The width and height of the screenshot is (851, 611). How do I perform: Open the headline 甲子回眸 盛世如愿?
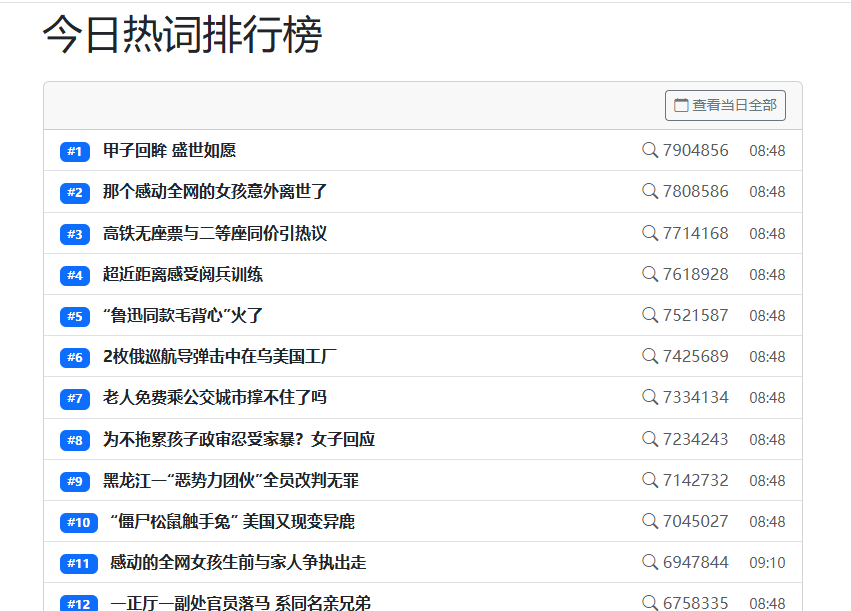[x=169, y=151]
